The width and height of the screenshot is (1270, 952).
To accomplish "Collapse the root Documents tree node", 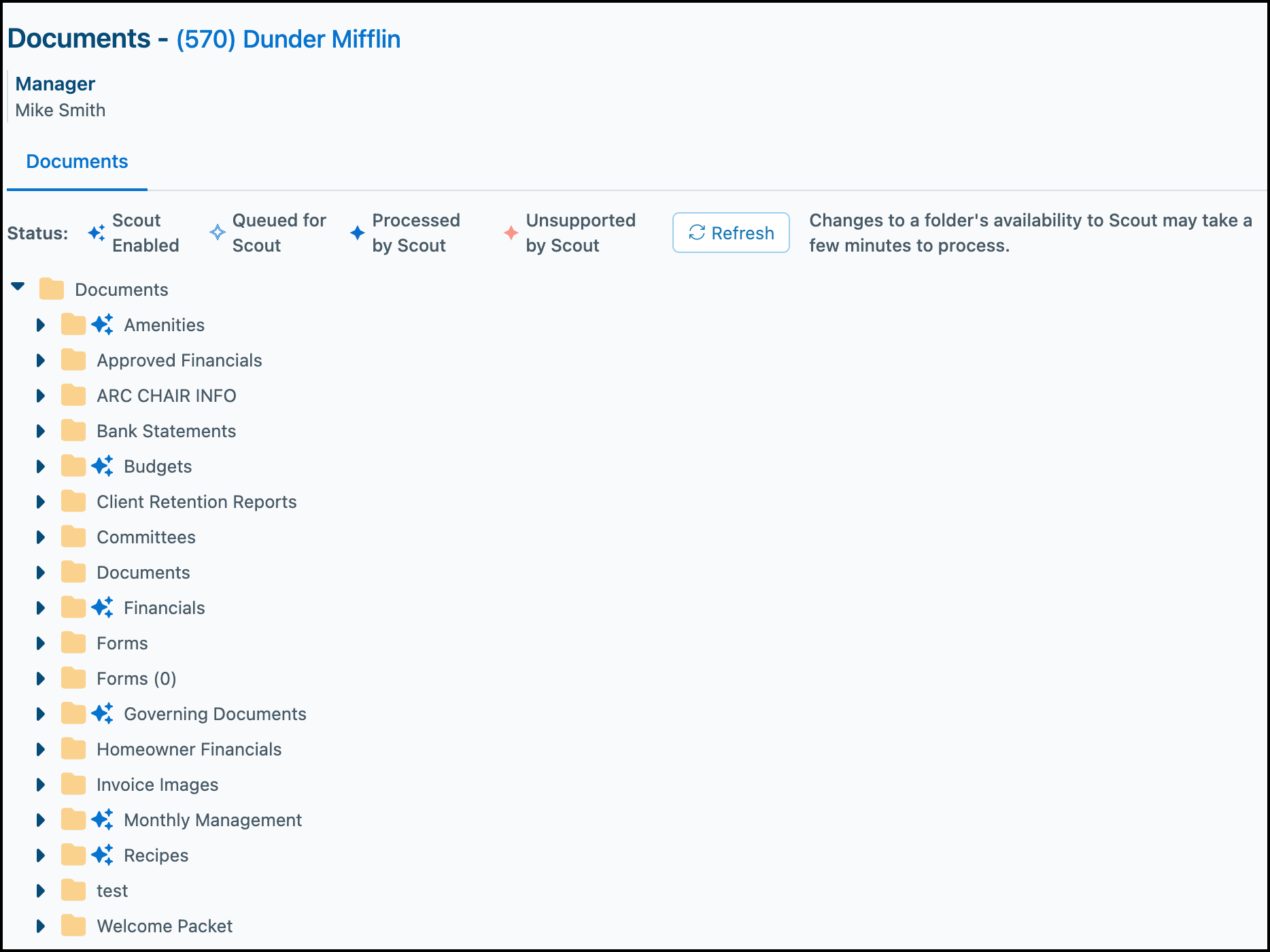I will coord(18,287).
